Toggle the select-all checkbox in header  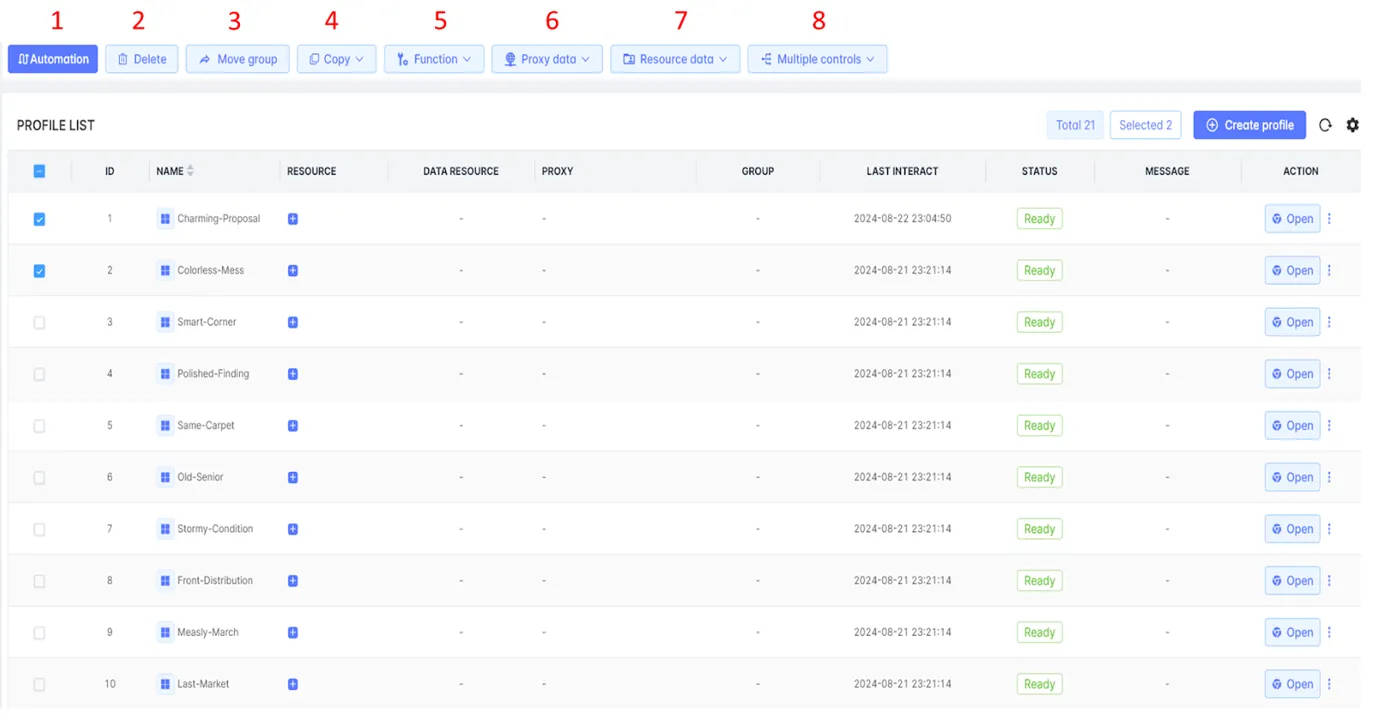[40, 171]
